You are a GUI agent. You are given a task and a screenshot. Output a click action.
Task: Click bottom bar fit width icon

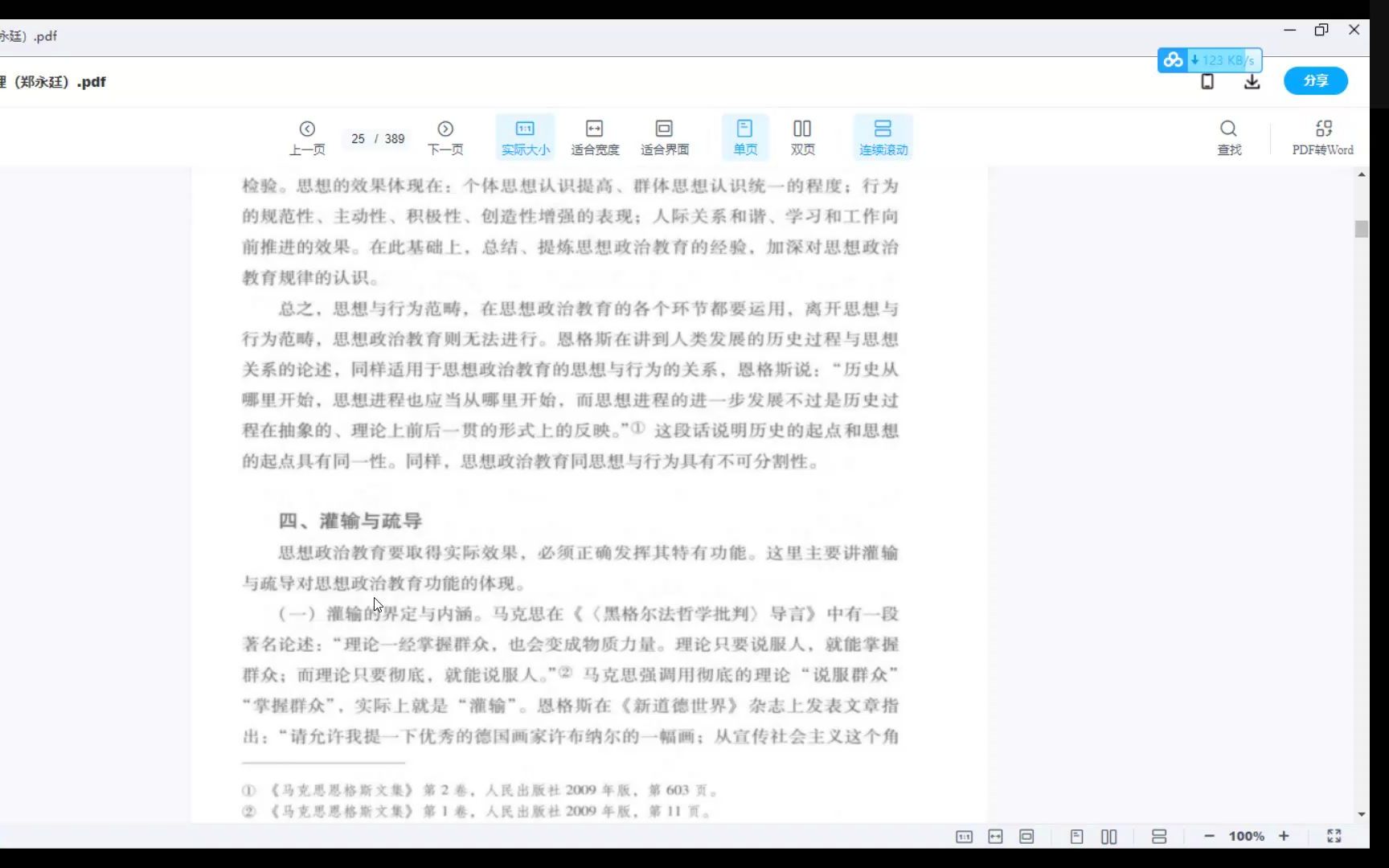click(995, 837)
